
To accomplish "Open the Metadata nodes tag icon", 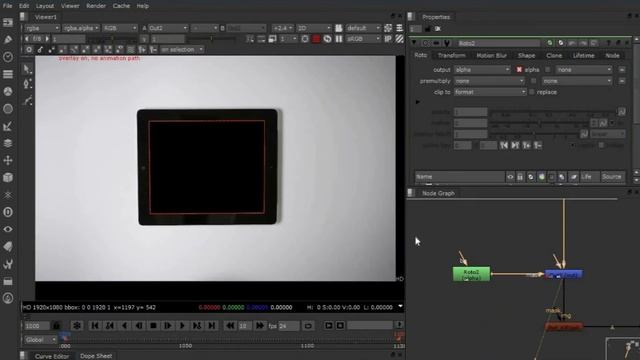I will [8, 247].
